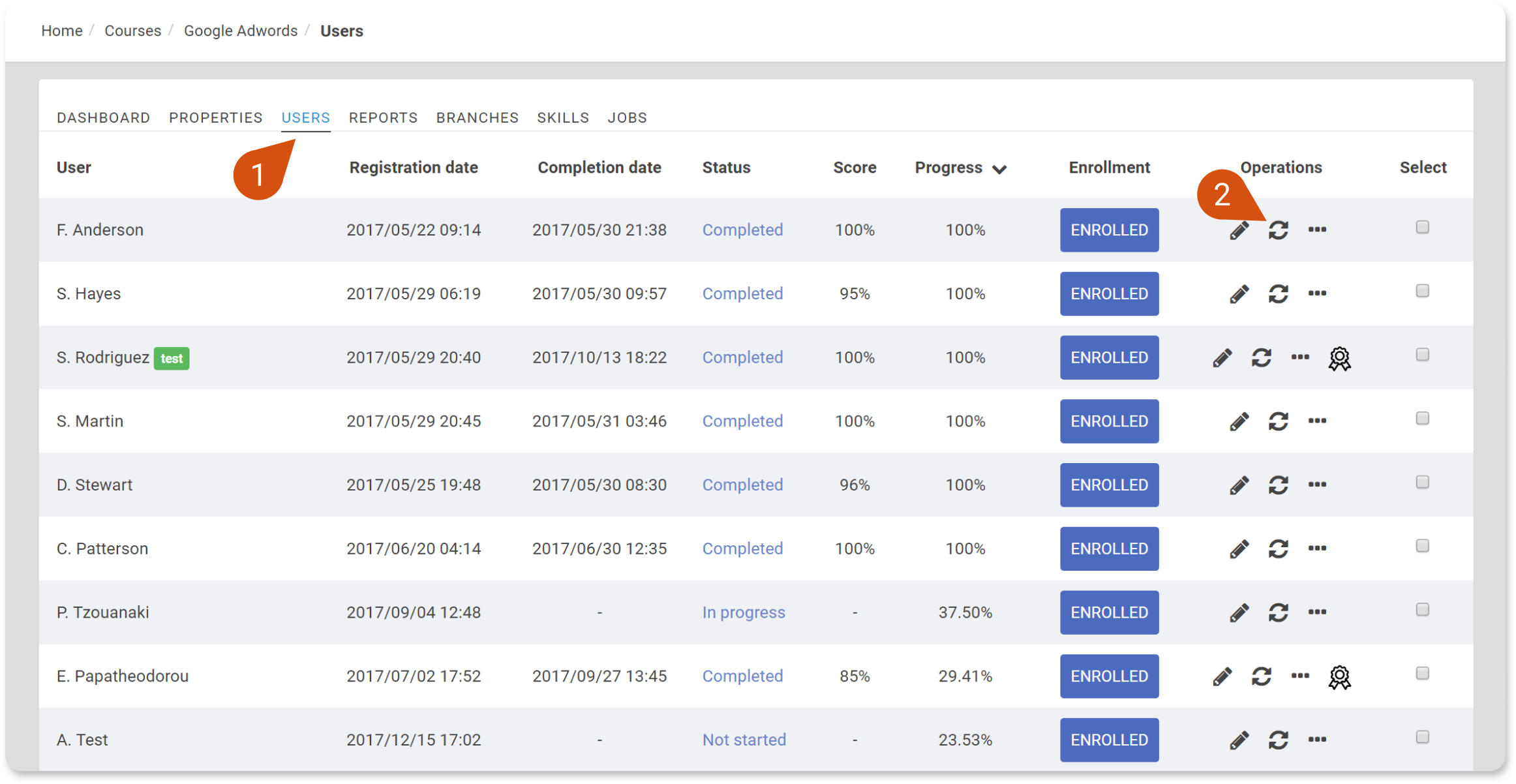This screenshot has height=784, width=1516.
Task: Navigate to Home in breadcrumb
Action: coord(62,31)
